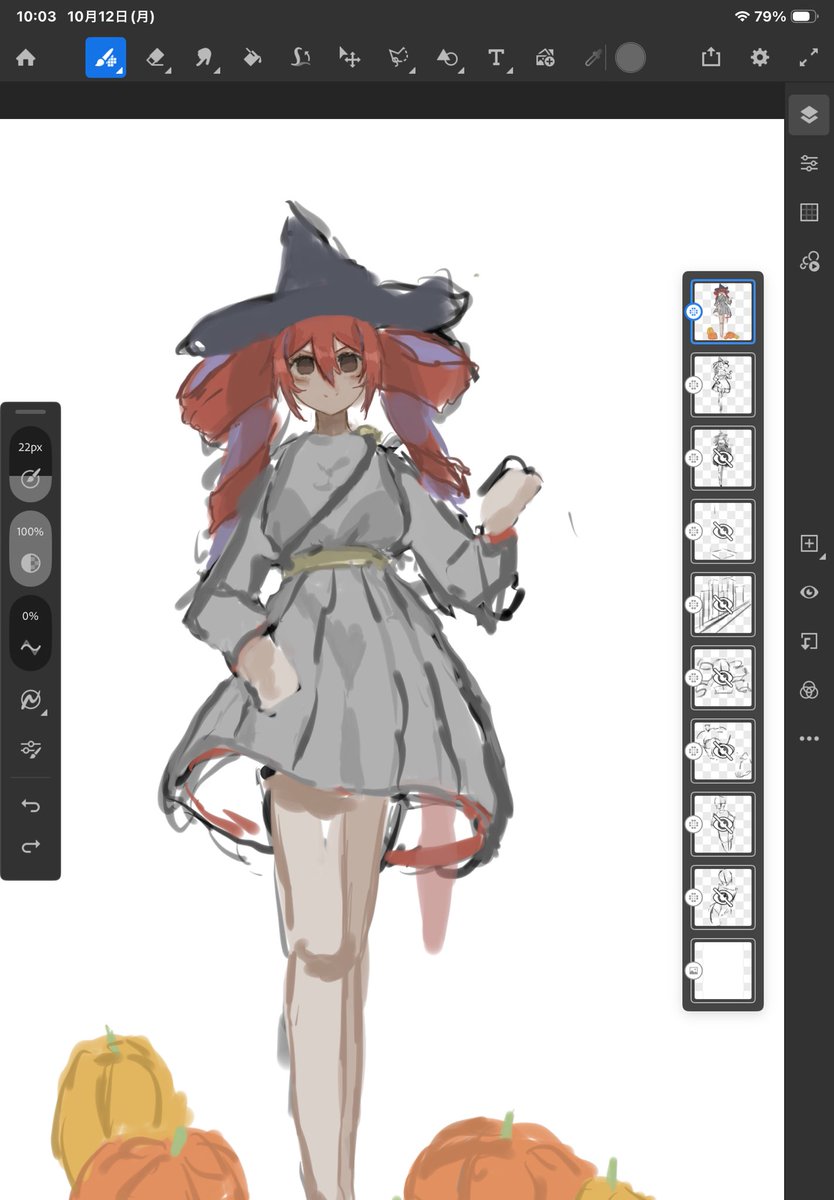834x1200 pixels.
Task: Adjust the 100% brush flow control
Action: coord(30,549)
